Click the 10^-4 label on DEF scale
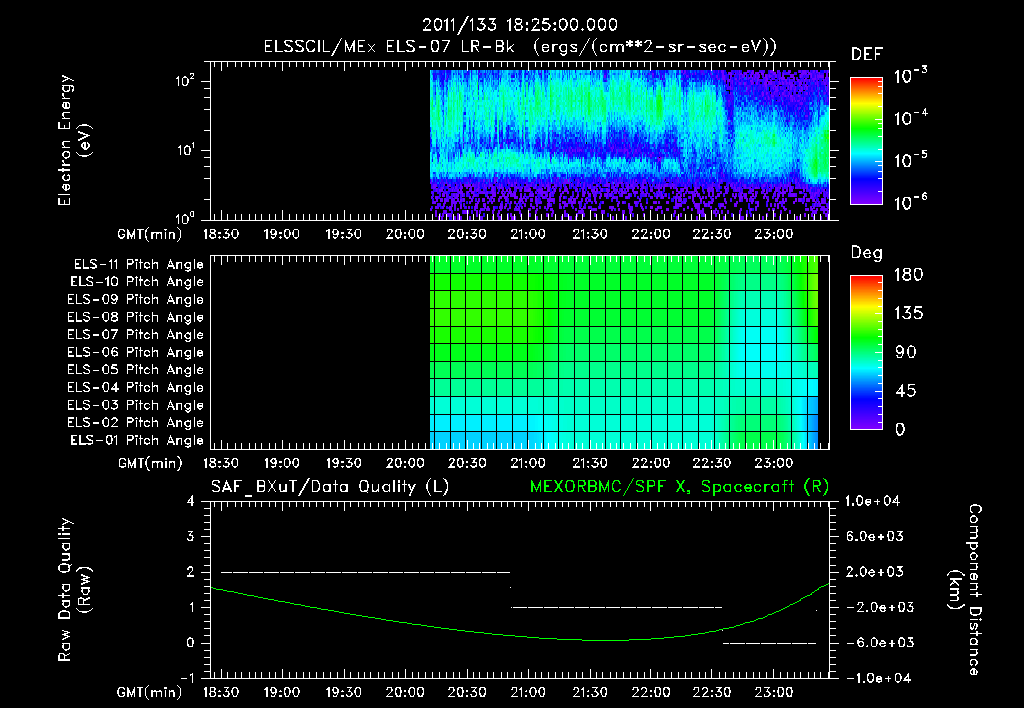 point(910,118)
